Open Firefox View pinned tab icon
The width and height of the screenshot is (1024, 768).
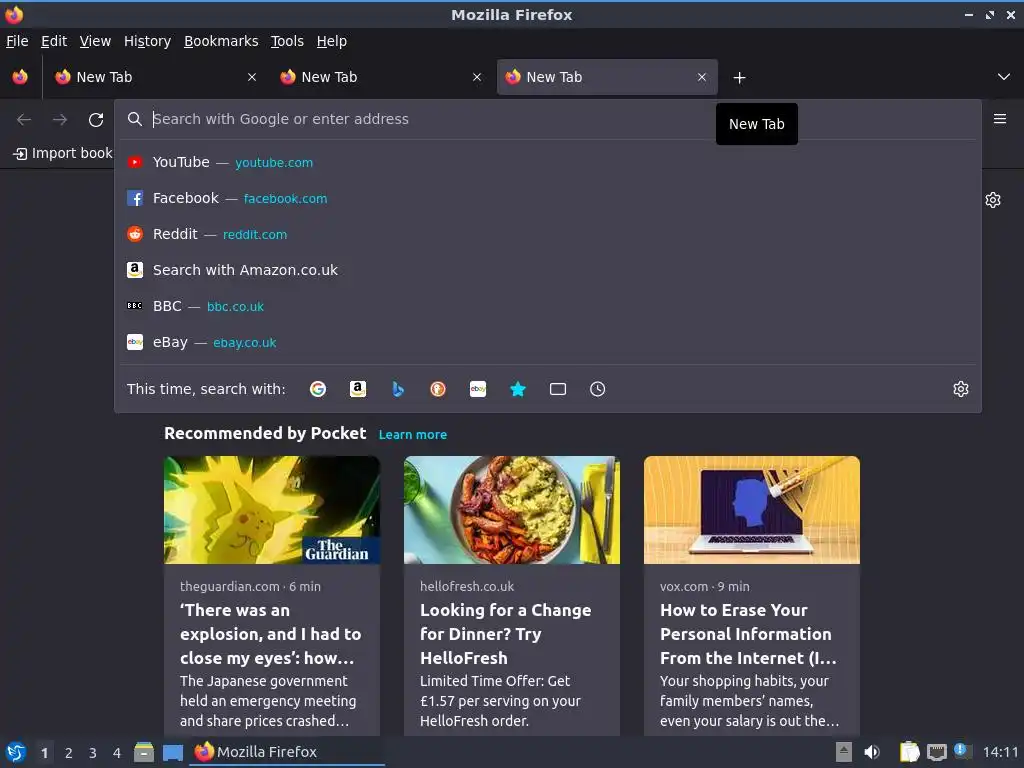click(20, 77)
